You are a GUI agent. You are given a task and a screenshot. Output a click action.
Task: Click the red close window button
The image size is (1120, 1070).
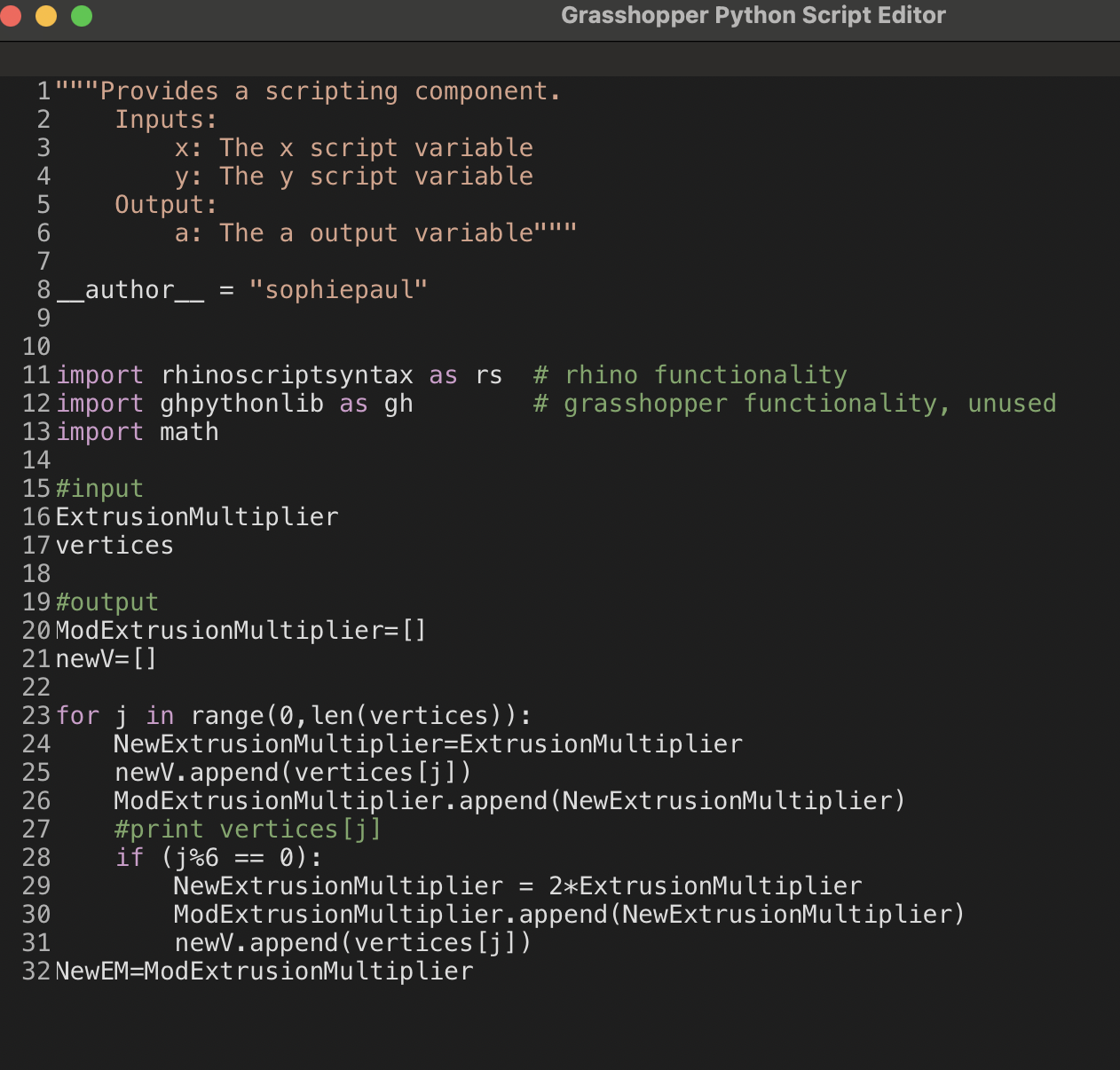pos(12,15)
